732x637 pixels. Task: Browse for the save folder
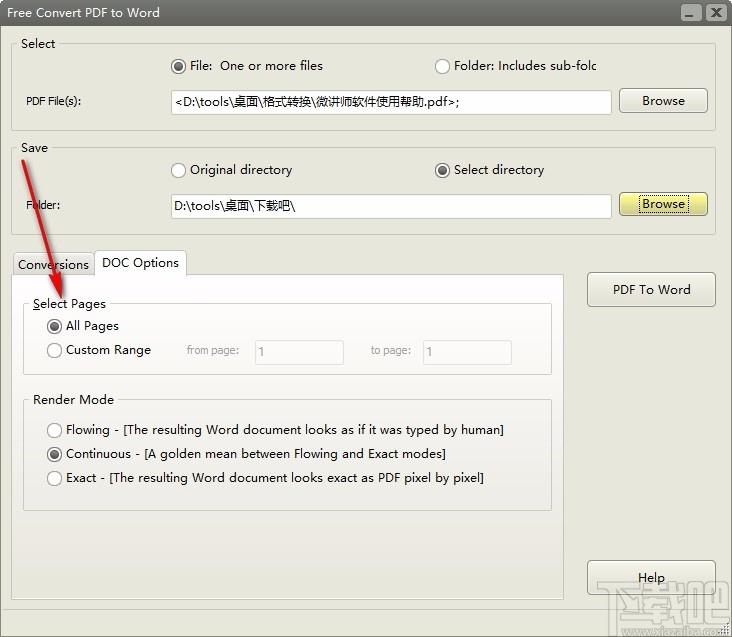coord(663,204)
